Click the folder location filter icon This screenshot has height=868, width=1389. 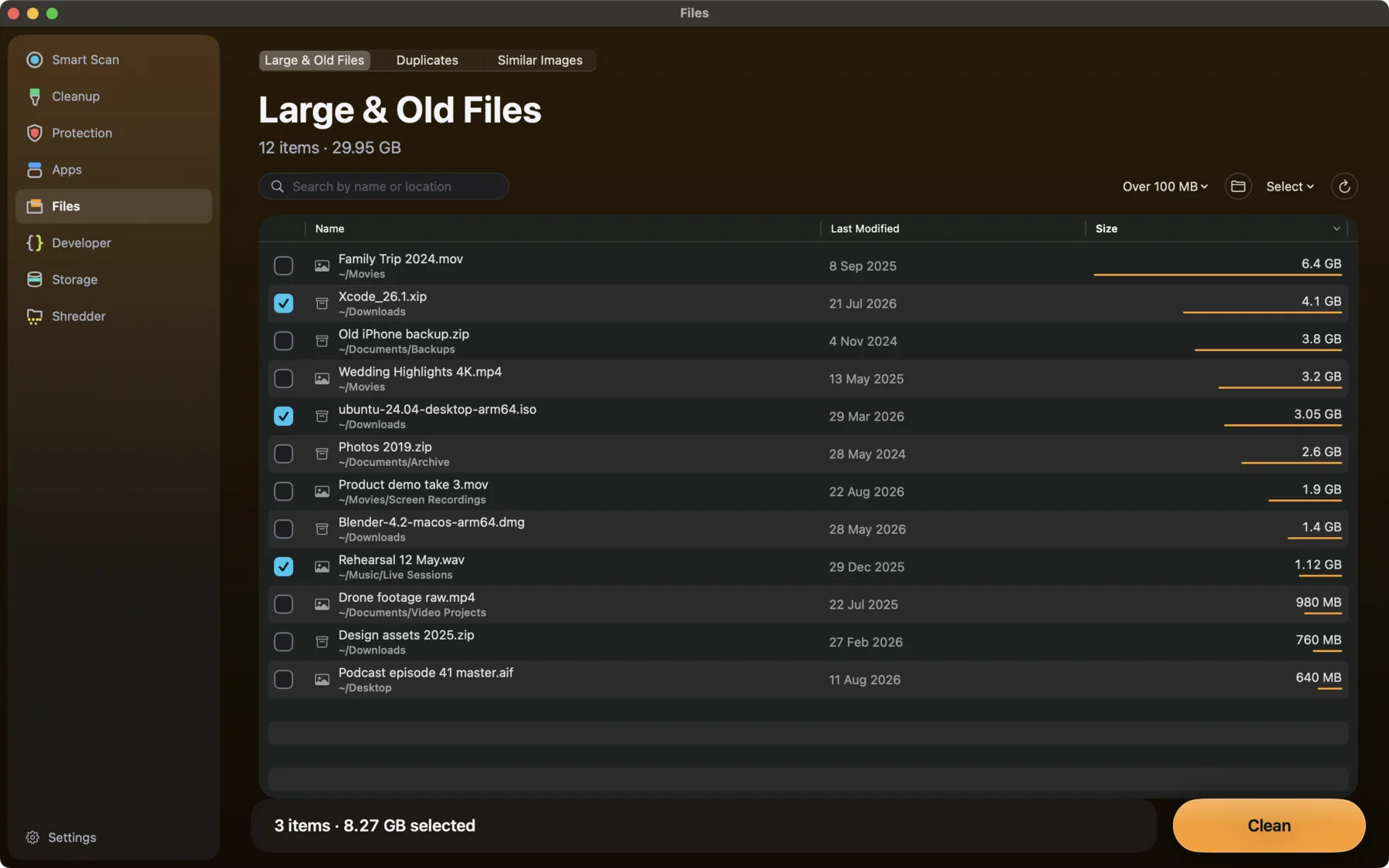(1238, 186)
